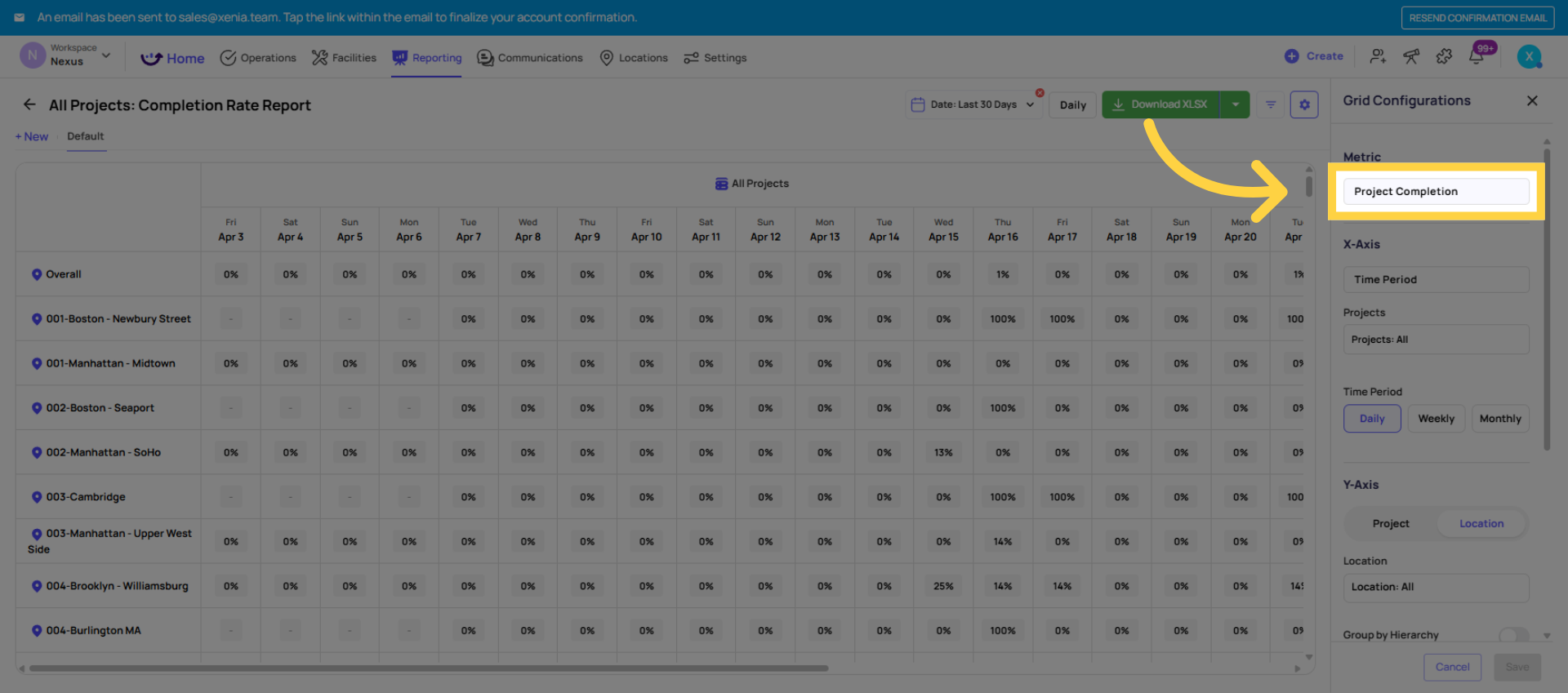Click the Download XLSX button
1568x693 pixels.
[x=1160, y=104]
